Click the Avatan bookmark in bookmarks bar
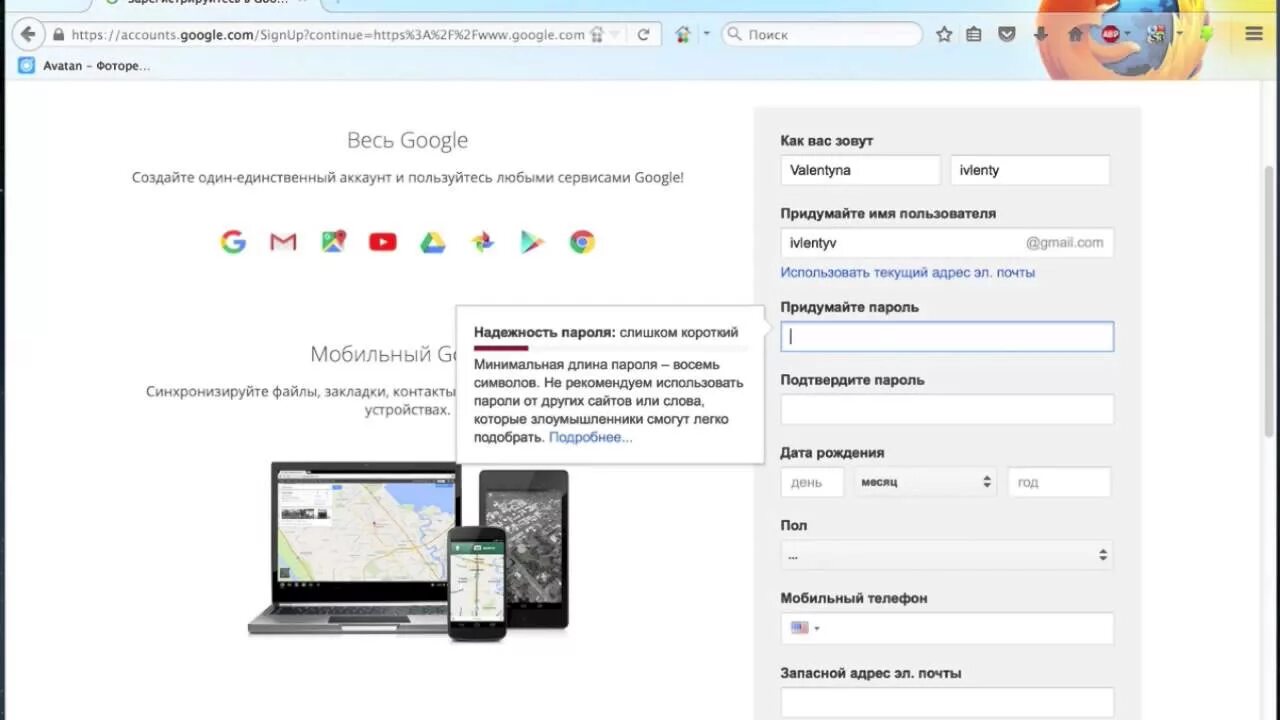This screenshot has height=720, width=1280. click(85, 66)
